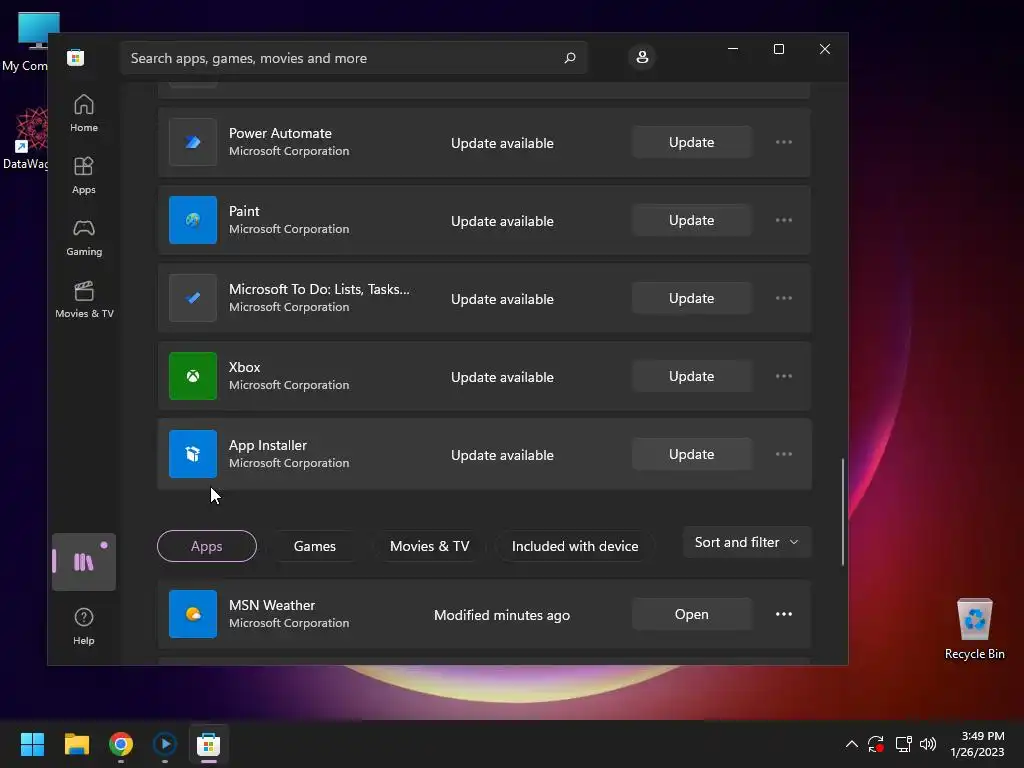Update App Installer
The height and width of the screenshot is (768, 1024).
pyautogui.click(x=692, y=454)
